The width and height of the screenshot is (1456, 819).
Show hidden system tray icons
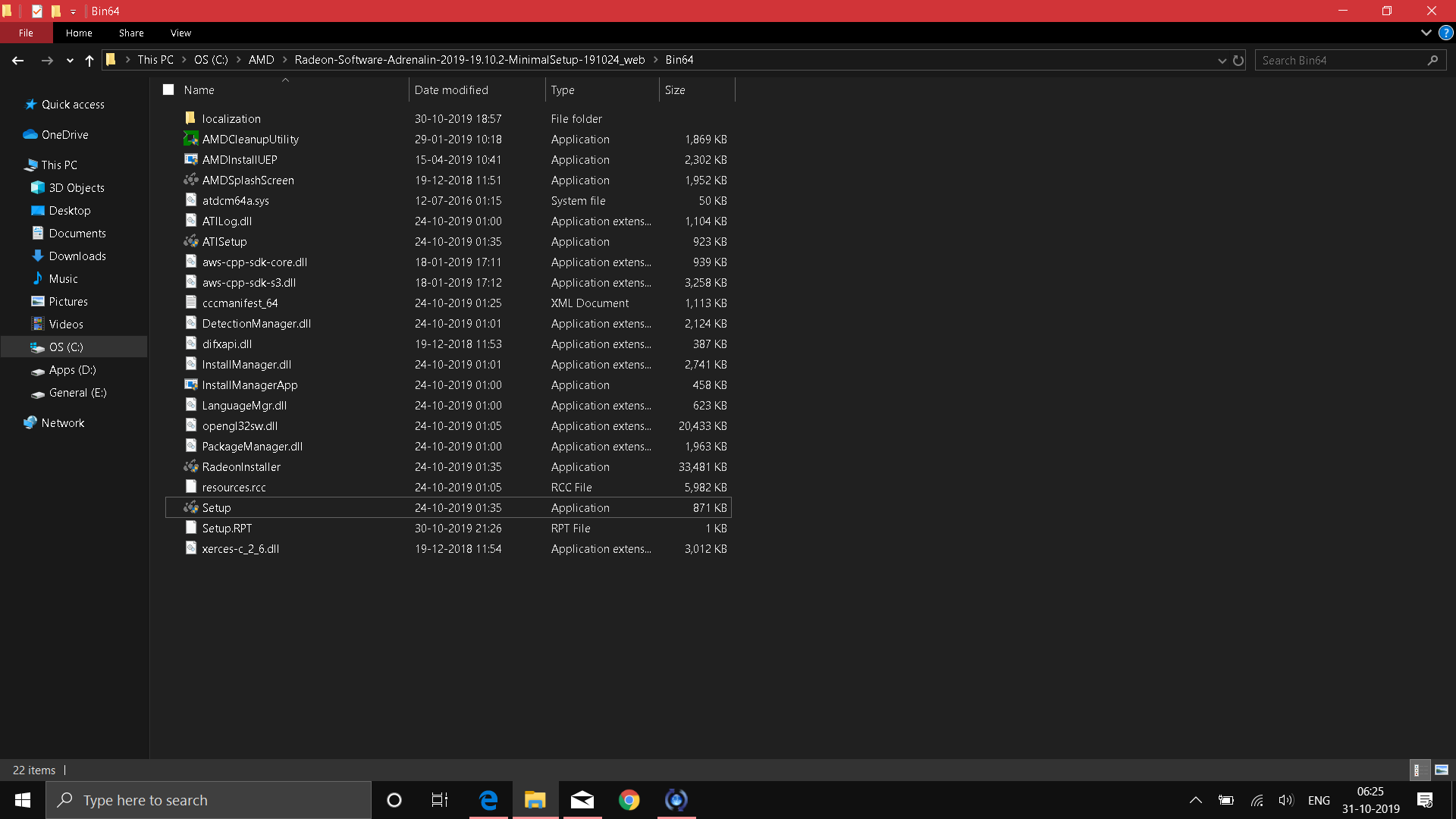[1196, 800]
